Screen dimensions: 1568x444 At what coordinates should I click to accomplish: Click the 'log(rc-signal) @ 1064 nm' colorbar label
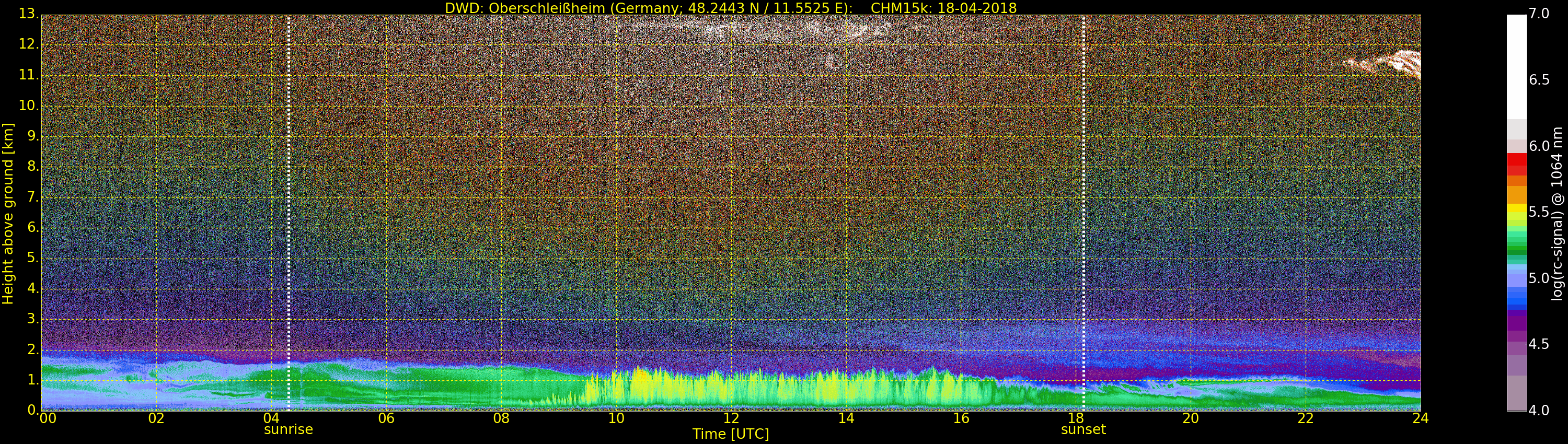[1558, 213]
